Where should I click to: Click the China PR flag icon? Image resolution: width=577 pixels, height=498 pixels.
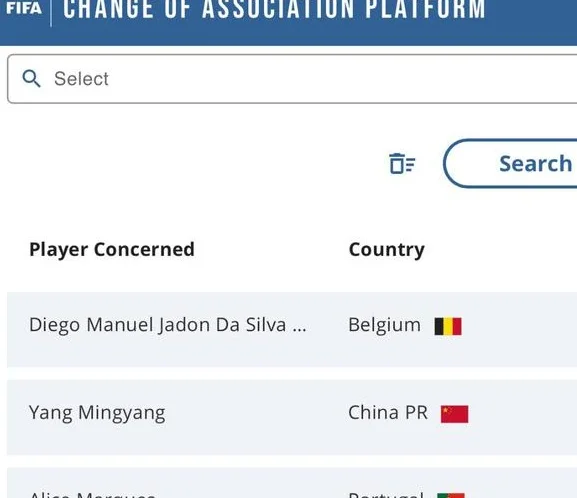[454, 414]
